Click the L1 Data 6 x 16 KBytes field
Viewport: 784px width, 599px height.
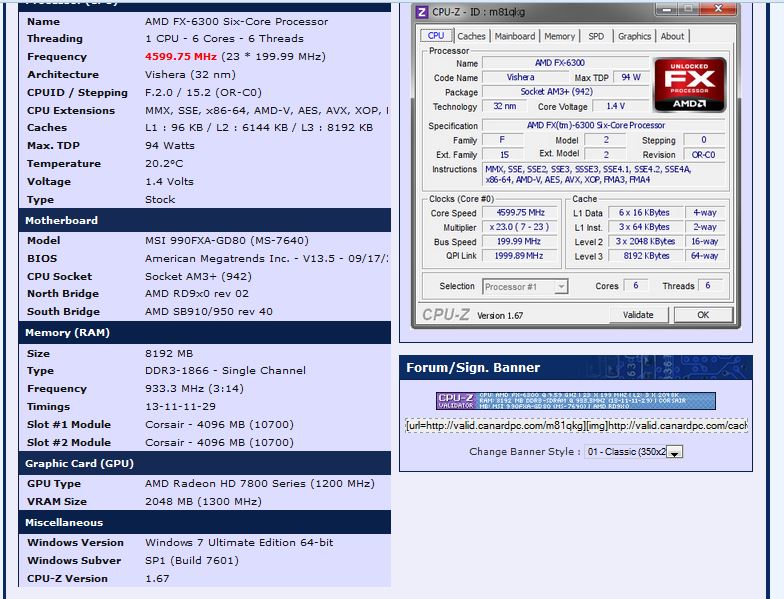[x=644, y=213]
